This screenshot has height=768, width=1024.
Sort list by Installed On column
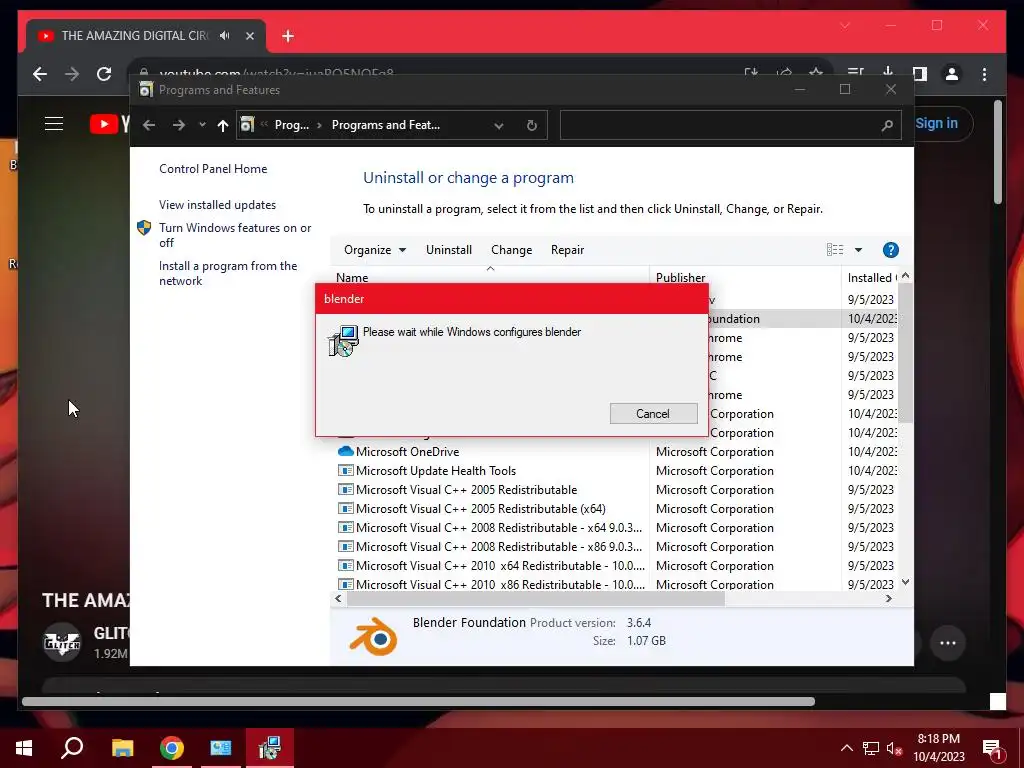point(871,278)
